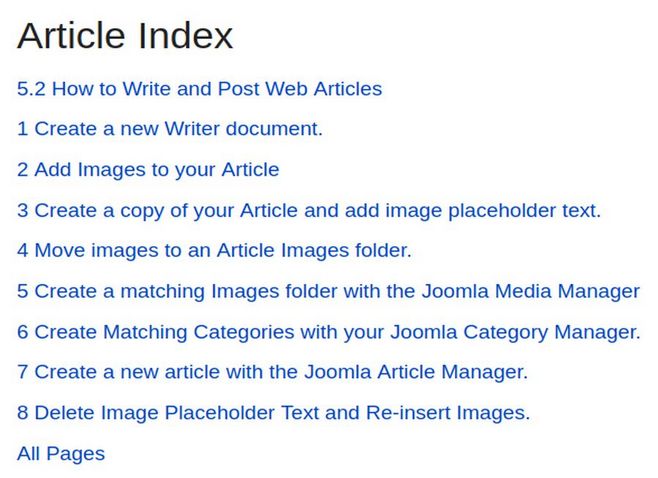Open section 5 about Joomla Media Manager
This screenshot has height=478, width=658.
click(328, 291)
